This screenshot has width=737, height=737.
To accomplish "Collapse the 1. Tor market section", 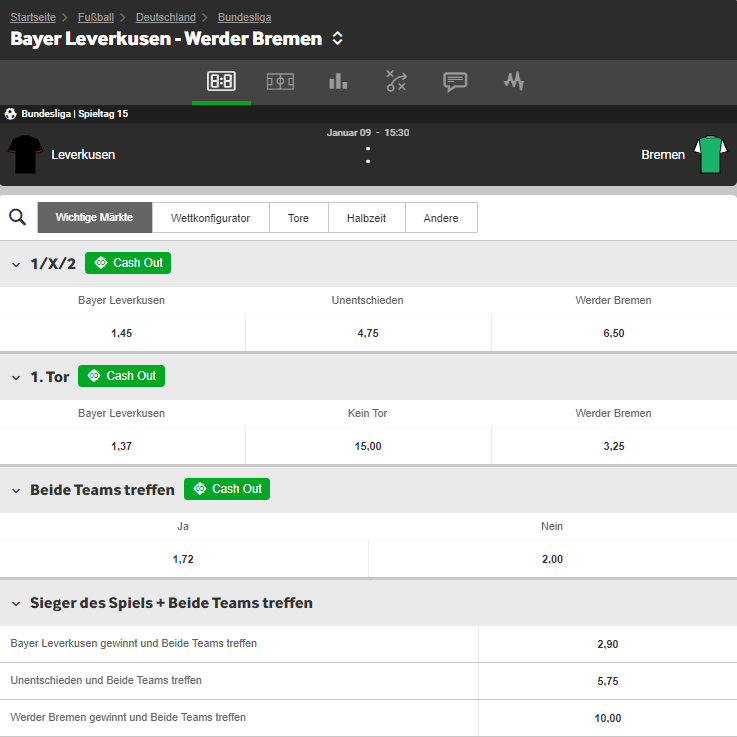I will [16, 377].
